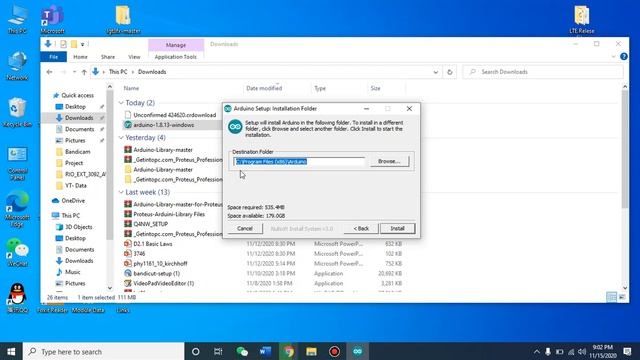Open address bar history dropdown
Image resolution: width=640 pixels, height=360 pixels.
[436, 72]
